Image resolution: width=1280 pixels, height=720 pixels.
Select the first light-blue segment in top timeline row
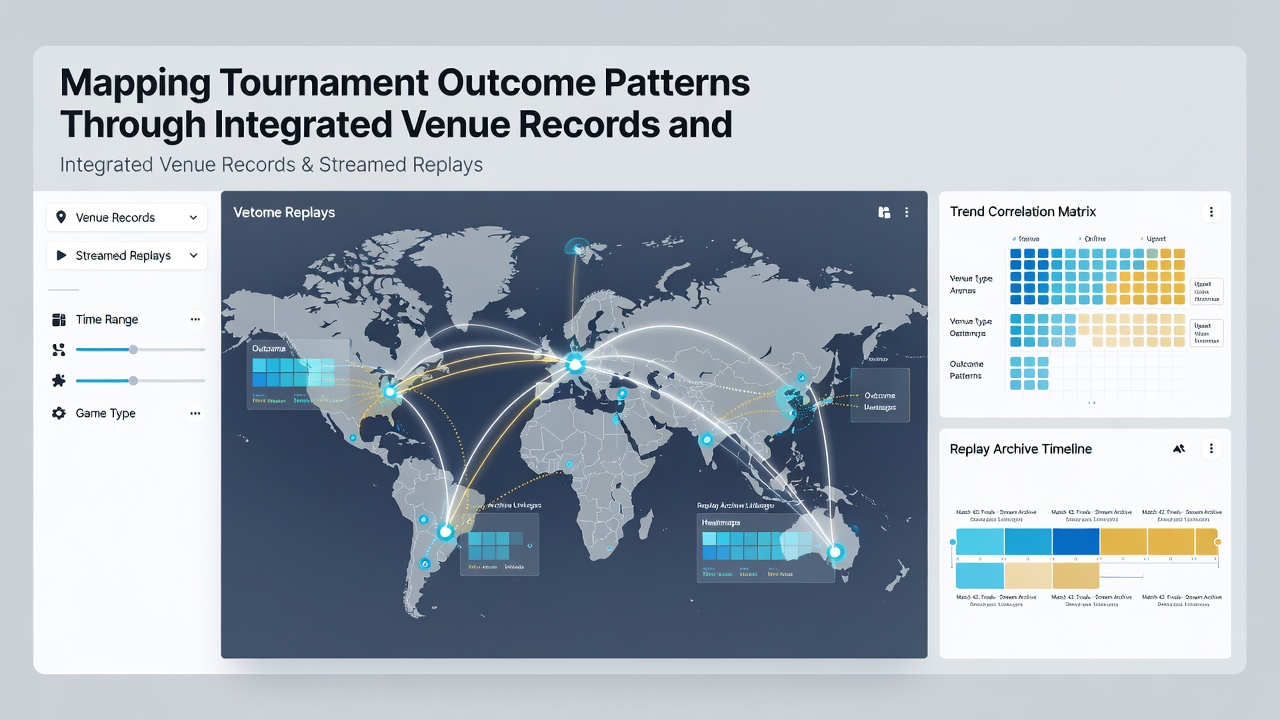coord(980,542)
